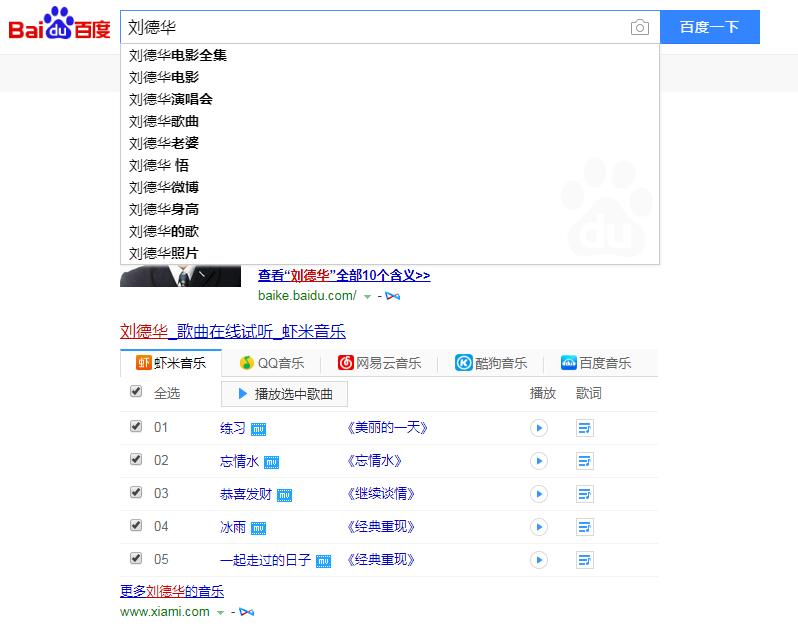Click the 刘德华 portrait thumbnail
798x636 pixels.
(x=180, y=275)
